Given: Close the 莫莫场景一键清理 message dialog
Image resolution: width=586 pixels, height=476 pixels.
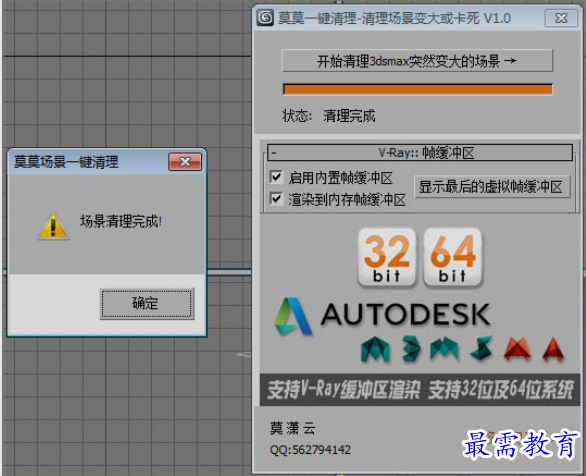Looking at the screenshot, I should (185, 162).
